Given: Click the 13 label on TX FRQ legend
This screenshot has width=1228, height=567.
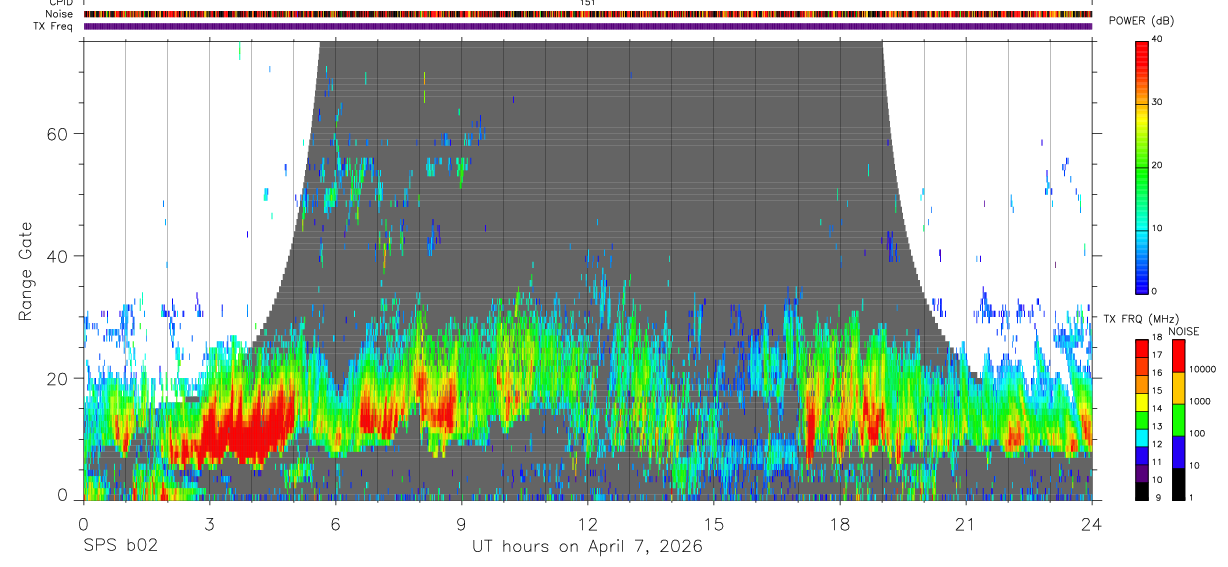Looking at the screenshot, I should tap(1155, 426).
